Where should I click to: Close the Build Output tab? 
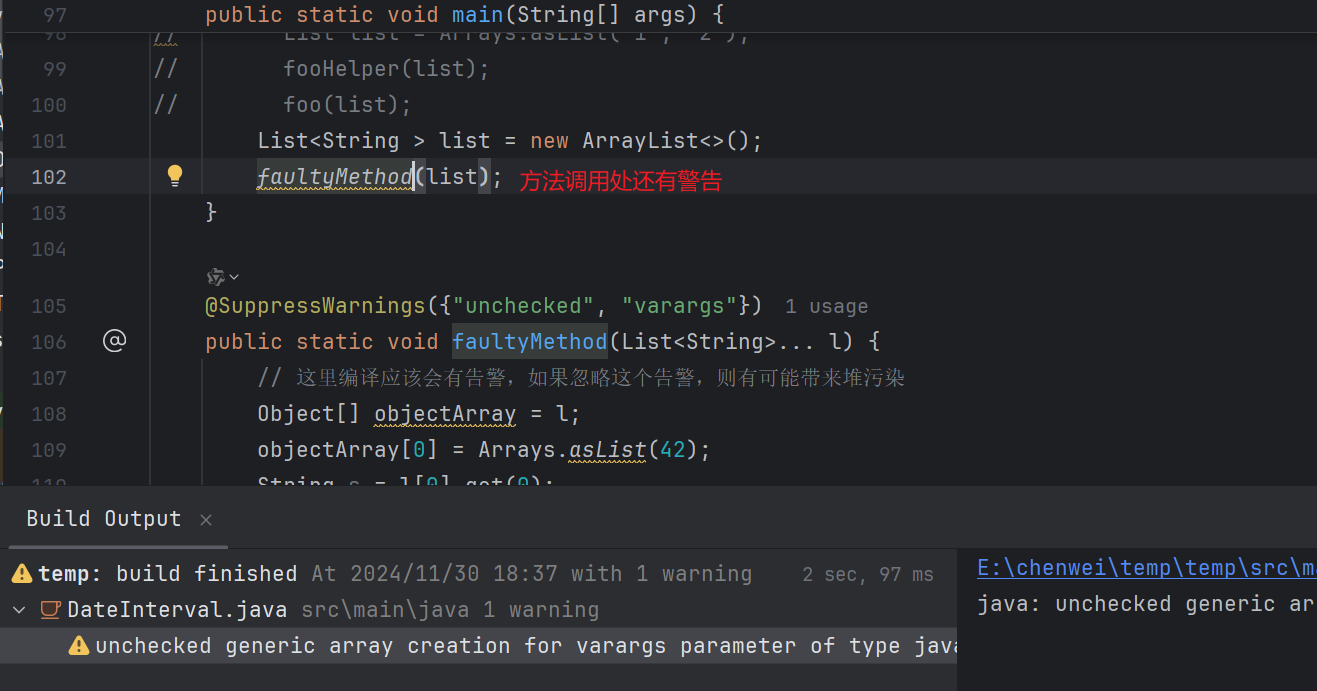click(206, 519)
